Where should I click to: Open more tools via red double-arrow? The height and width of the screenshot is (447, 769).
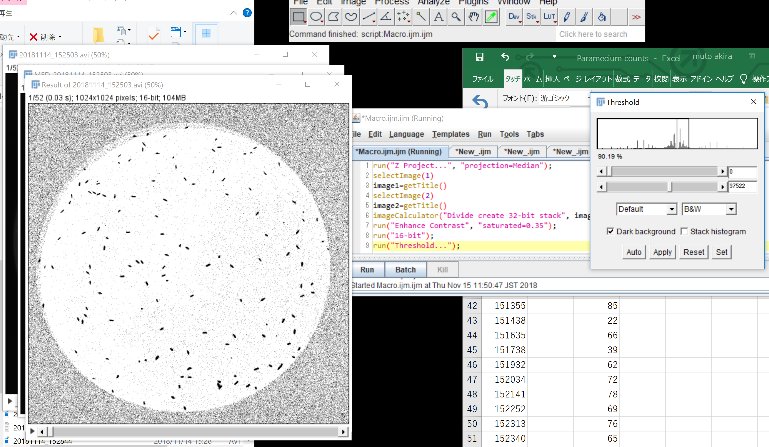636,17
